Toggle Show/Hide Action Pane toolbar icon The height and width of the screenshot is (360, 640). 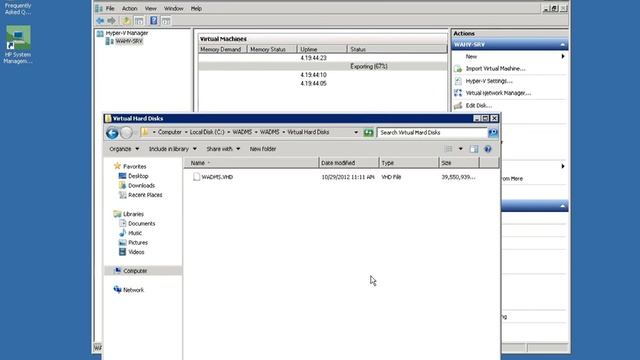[166, 20]
